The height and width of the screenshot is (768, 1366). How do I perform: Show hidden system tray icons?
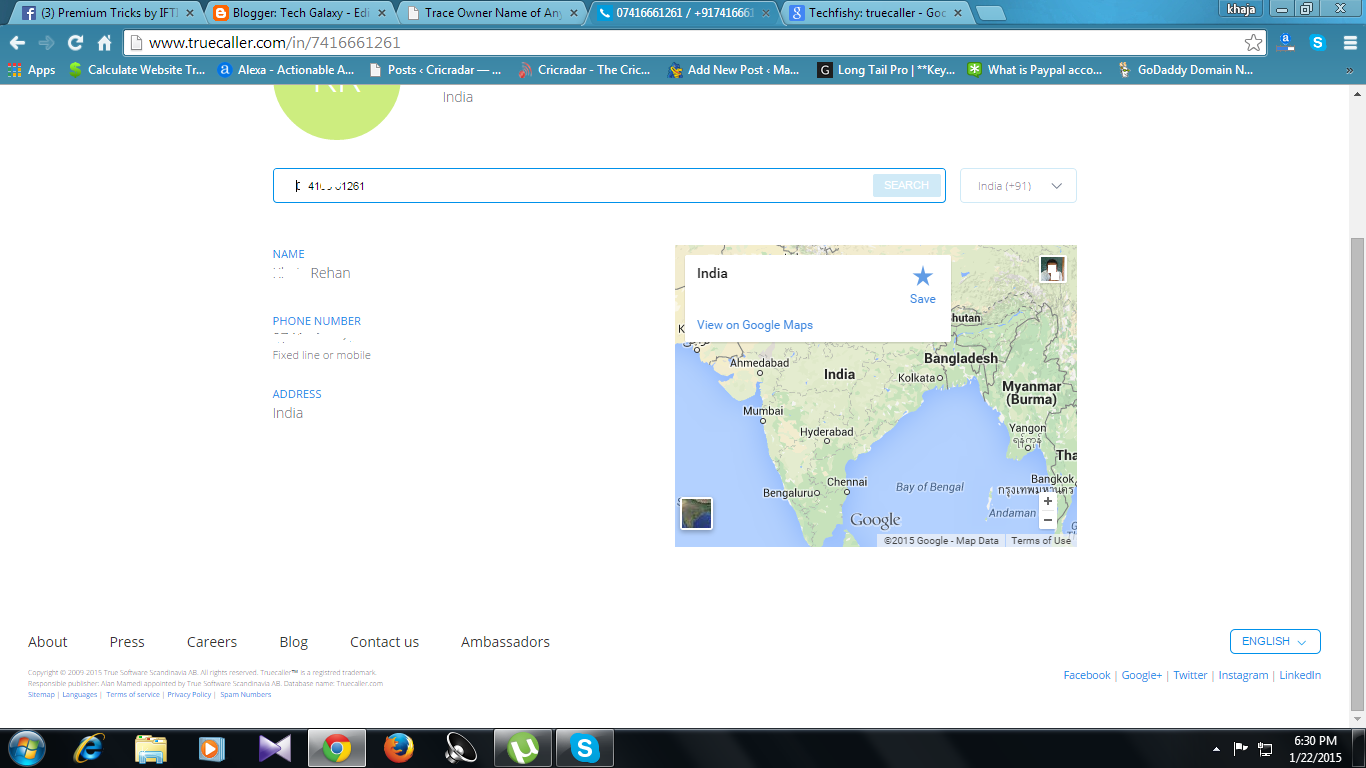point(1216,748)
